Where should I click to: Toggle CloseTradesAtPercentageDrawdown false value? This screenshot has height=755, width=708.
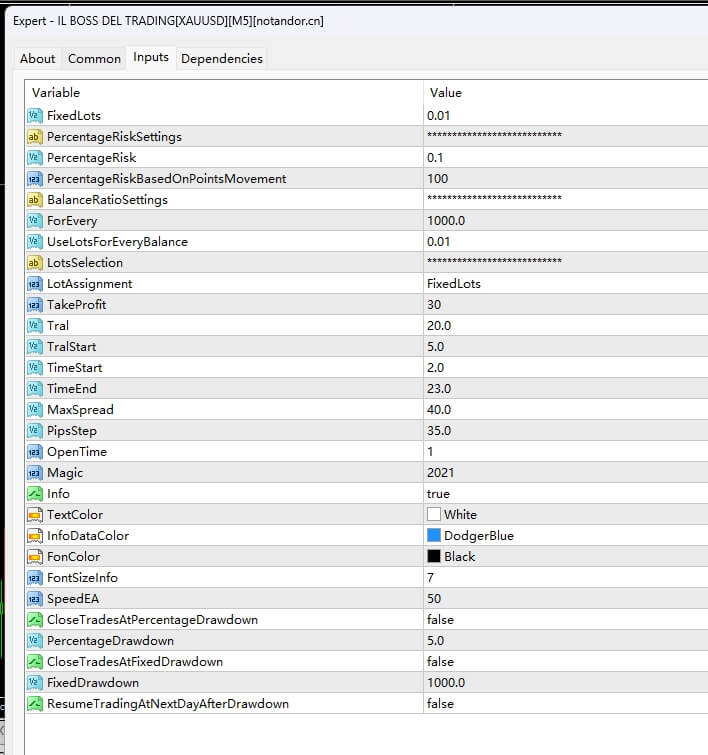pyautogui.click(x=440, y=620)
